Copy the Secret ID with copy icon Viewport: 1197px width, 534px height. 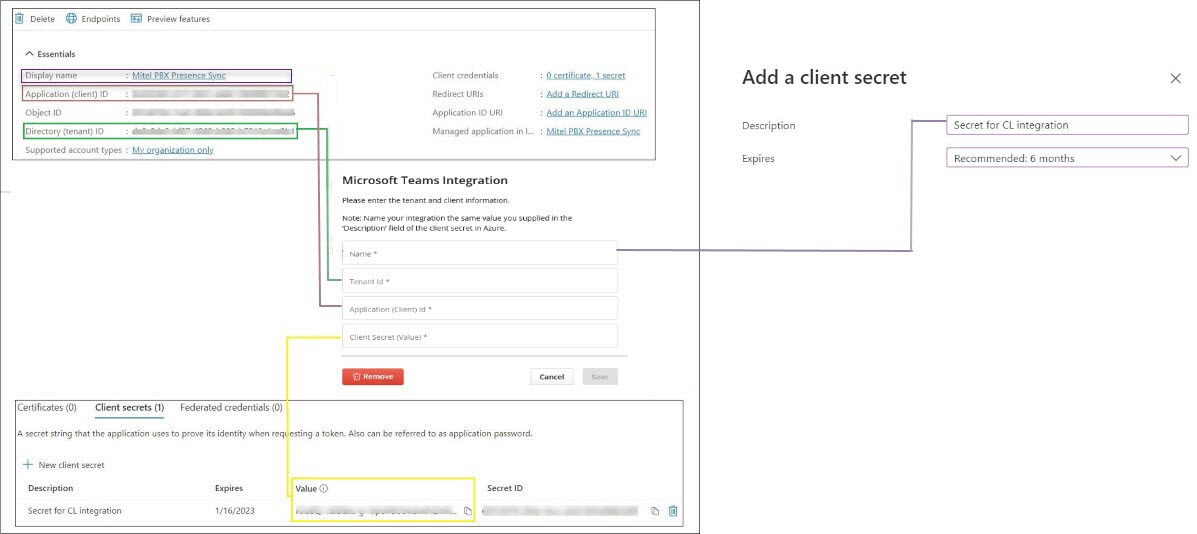[655, 510]
